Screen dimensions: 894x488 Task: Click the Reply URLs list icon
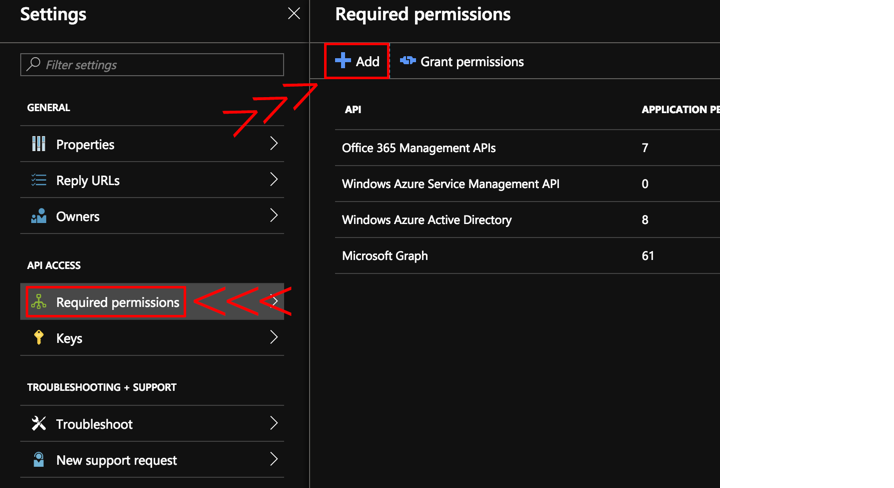[39, 180]
